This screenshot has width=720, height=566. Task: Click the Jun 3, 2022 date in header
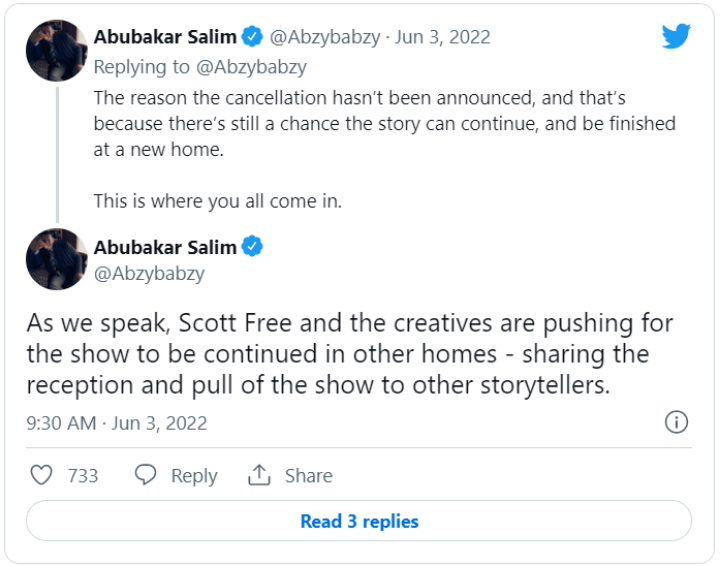442,37
